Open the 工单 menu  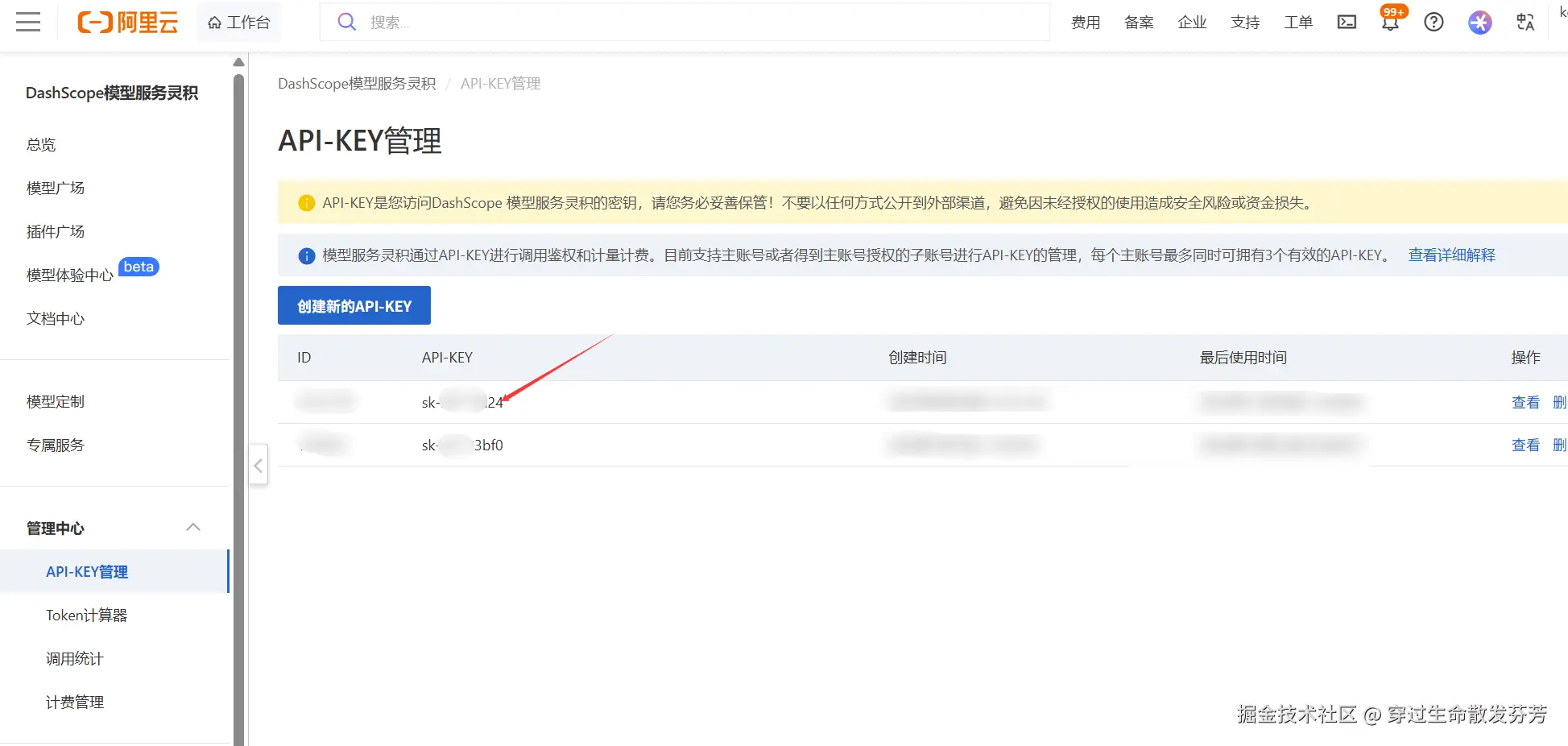point(1298,22)
